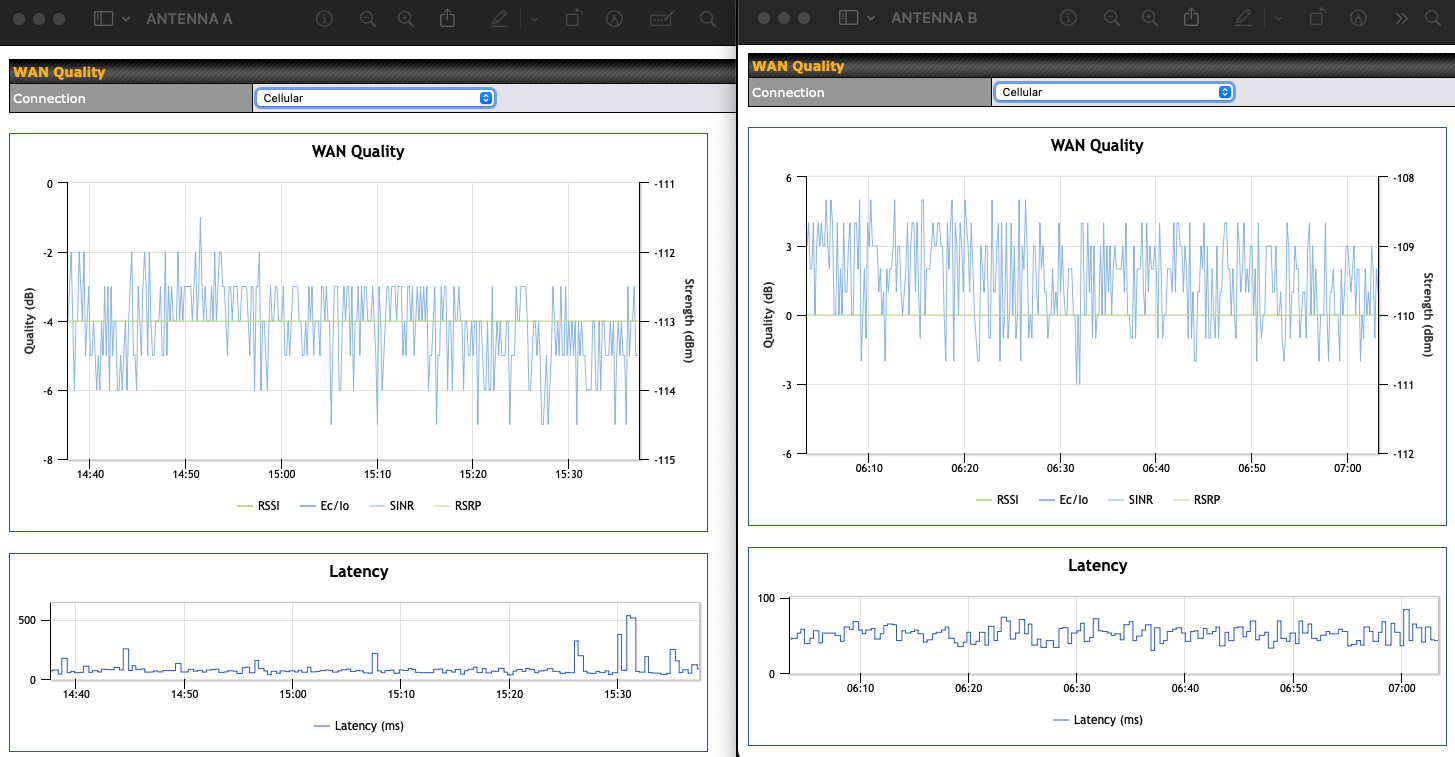The height and width of the screenshot is (757, 1455).
Task: Open sidebar view menu chevron in Antenna A
Action: [126, 19]
